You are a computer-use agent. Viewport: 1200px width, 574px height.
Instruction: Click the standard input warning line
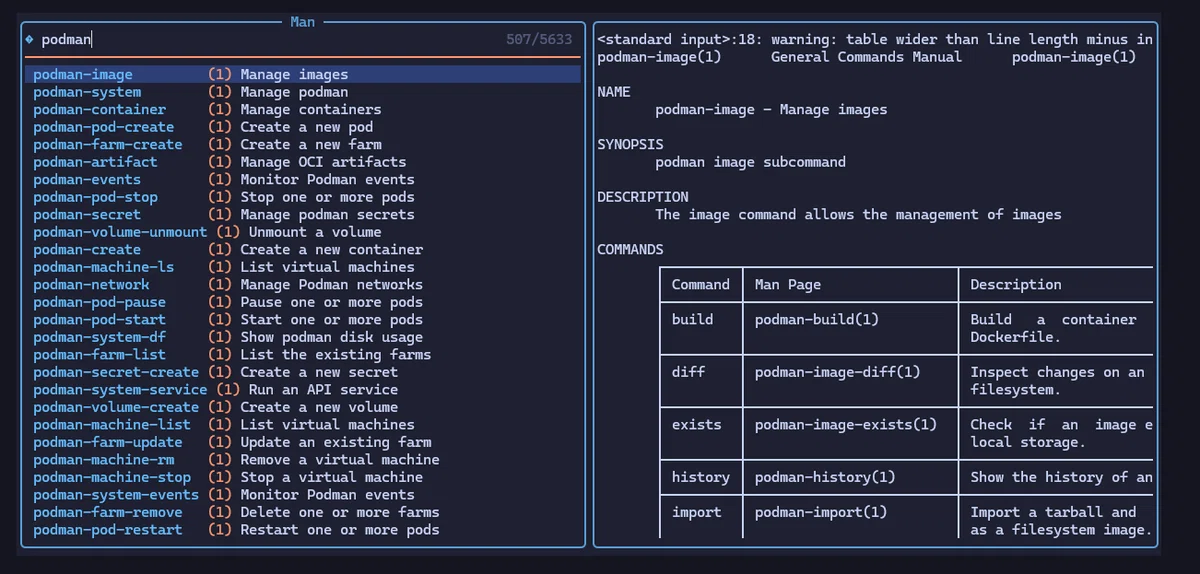tap(875, 40)
